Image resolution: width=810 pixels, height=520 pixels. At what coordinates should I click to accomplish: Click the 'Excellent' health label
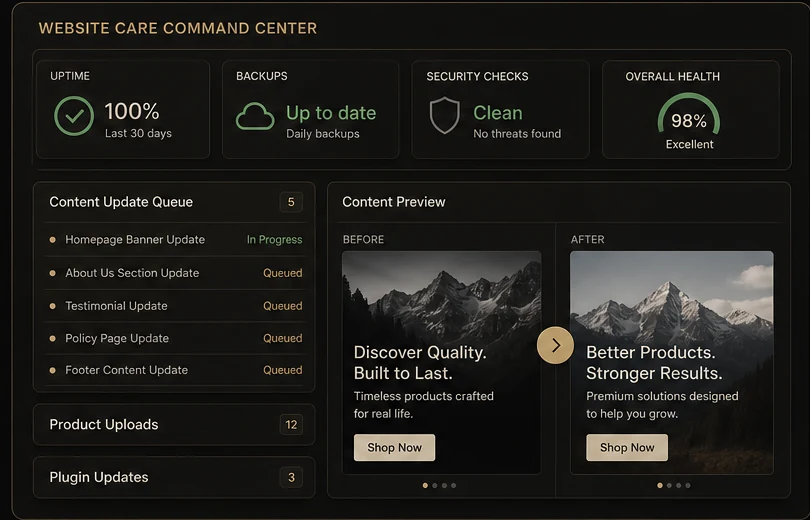(x=689, y=145)
